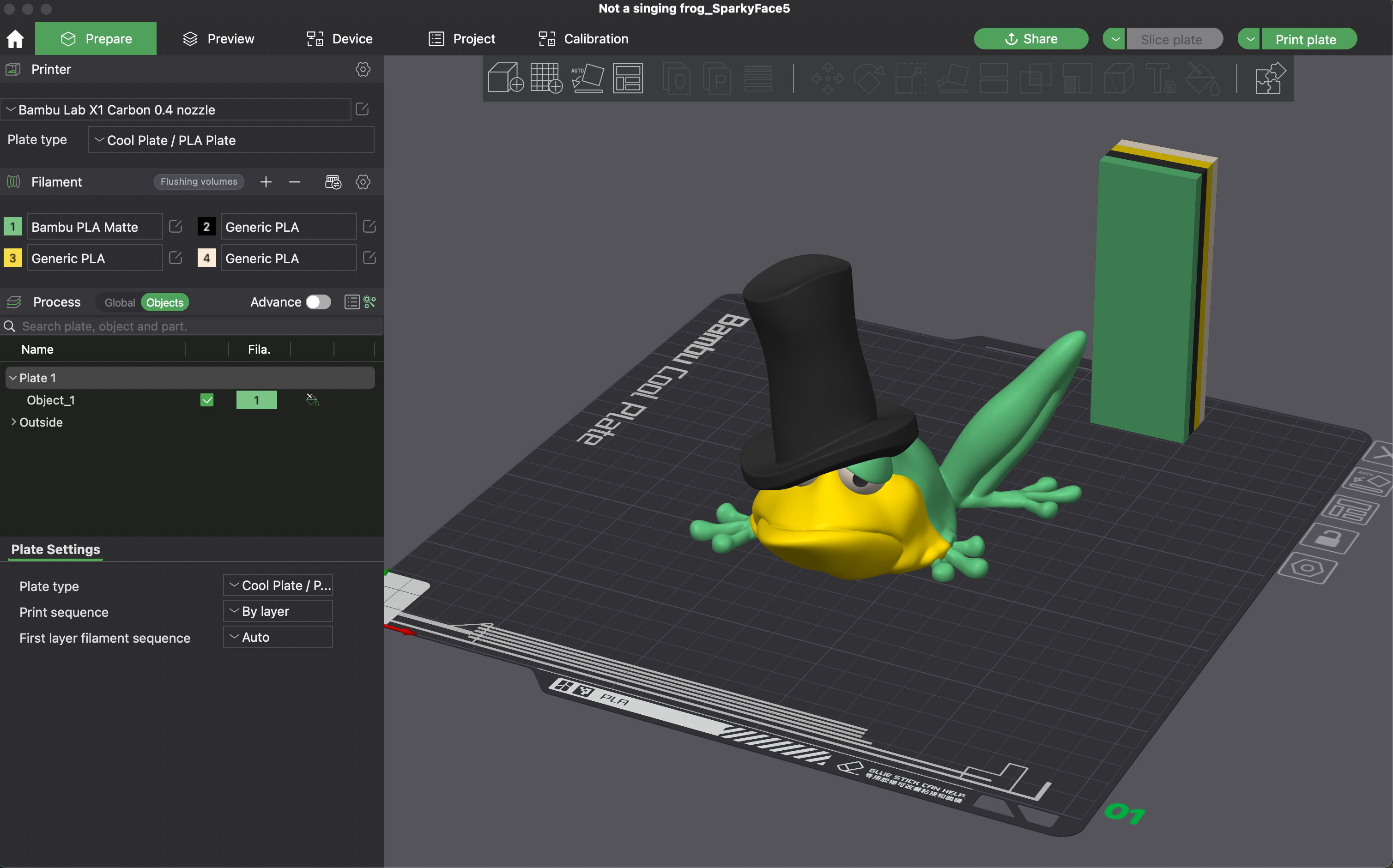
Task: Select the Rotate tool
Action: [x=869, y=78]
